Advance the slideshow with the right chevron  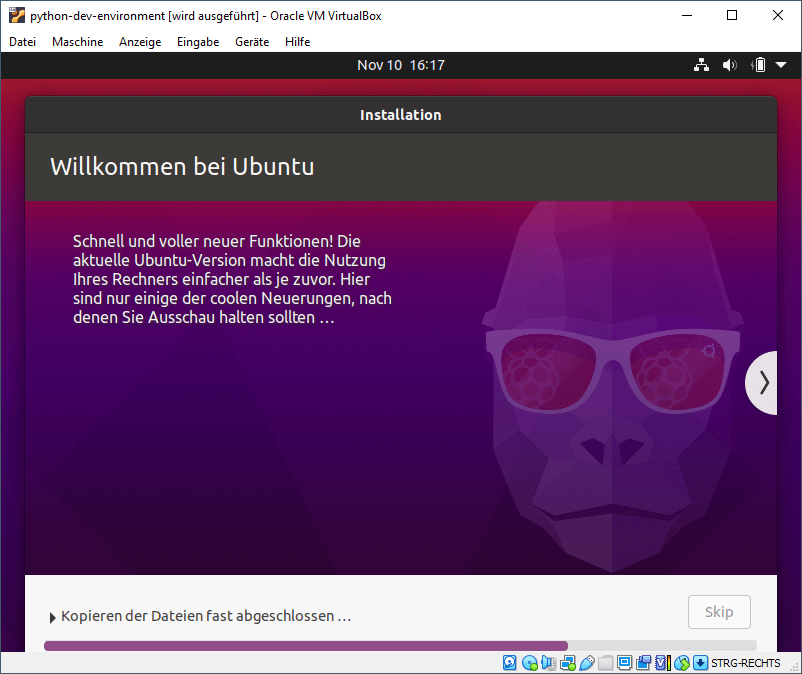(763, 383)
